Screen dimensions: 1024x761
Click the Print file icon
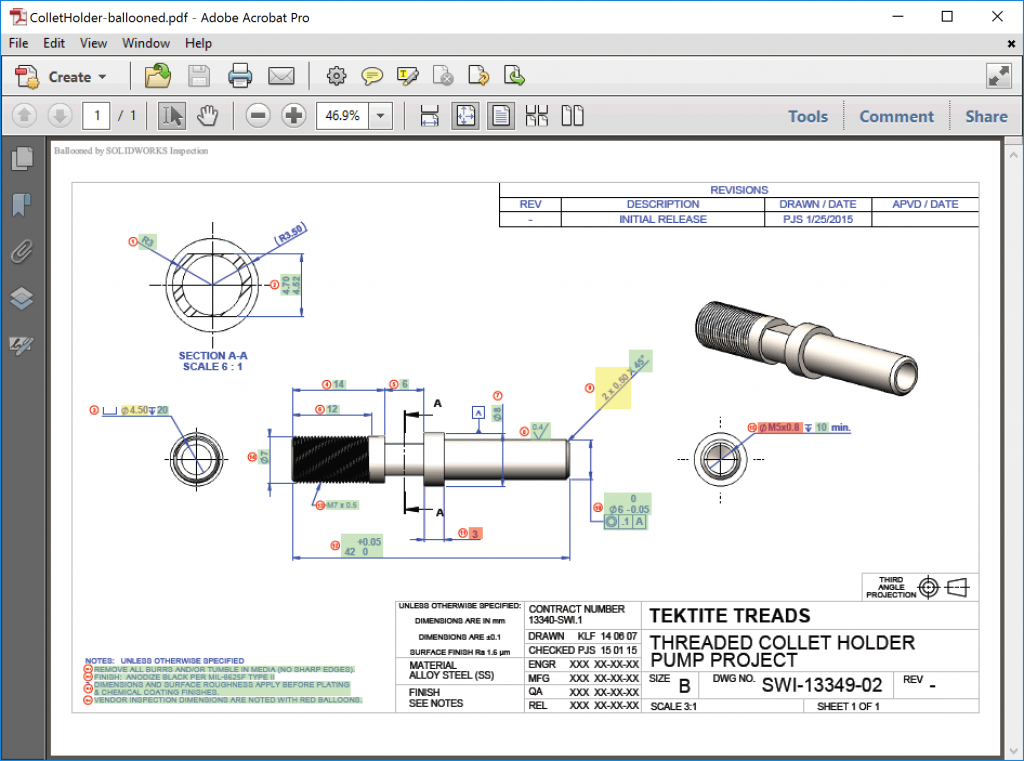click(x=240, y=76)
